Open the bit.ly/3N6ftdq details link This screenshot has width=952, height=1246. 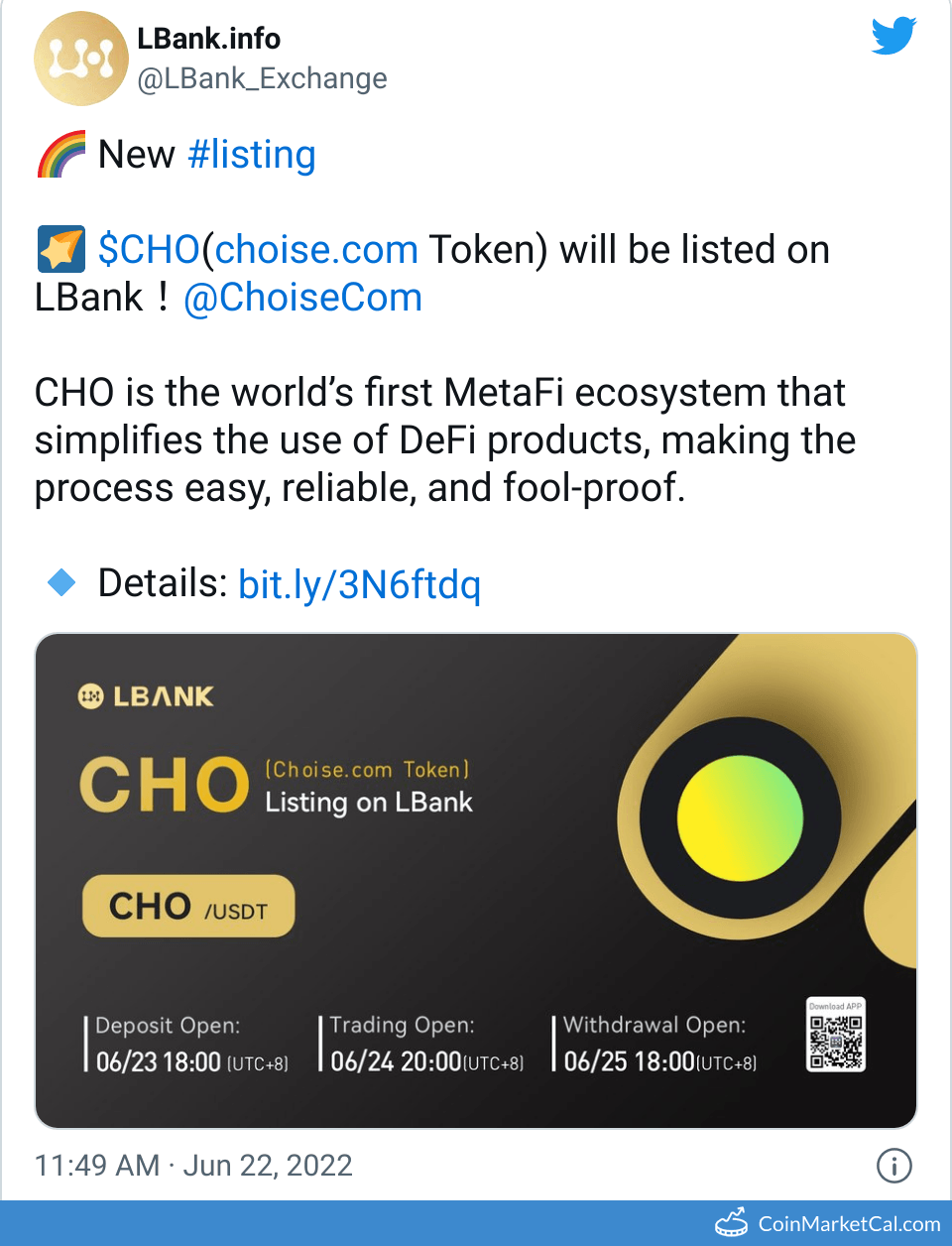point(359,585)
